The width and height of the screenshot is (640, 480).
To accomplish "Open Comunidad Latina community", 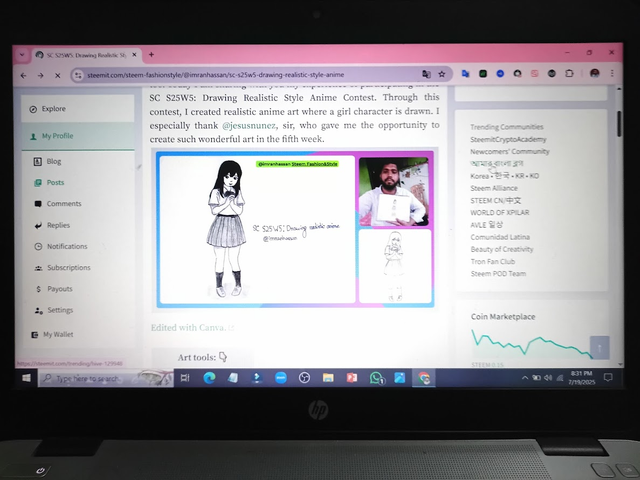I will point(500,237).
